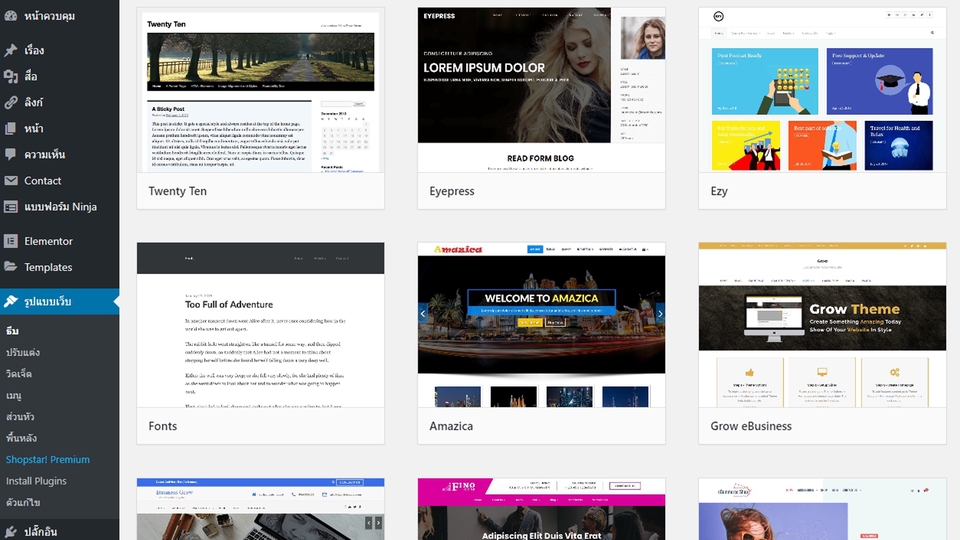
Task: Click the Elementor icon
Action: pos(10,241)
